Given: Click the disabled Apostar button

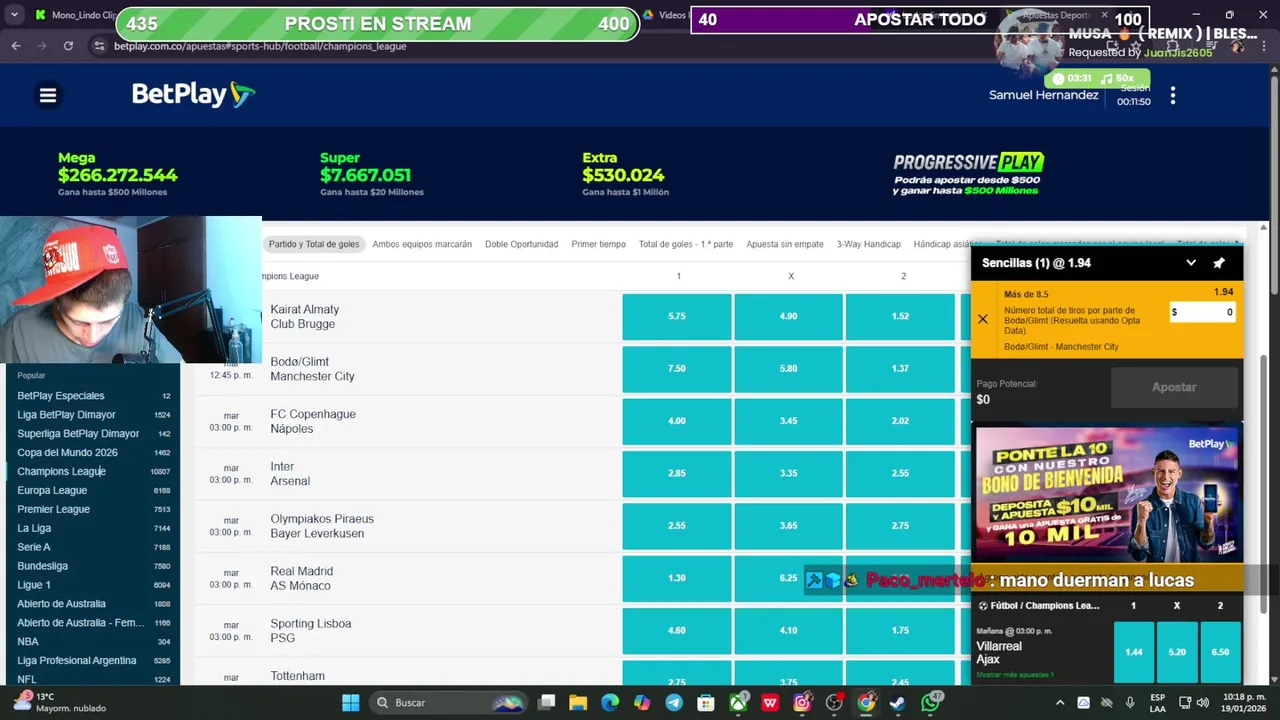Looking at the screenshot, I should coord(1174,387).
